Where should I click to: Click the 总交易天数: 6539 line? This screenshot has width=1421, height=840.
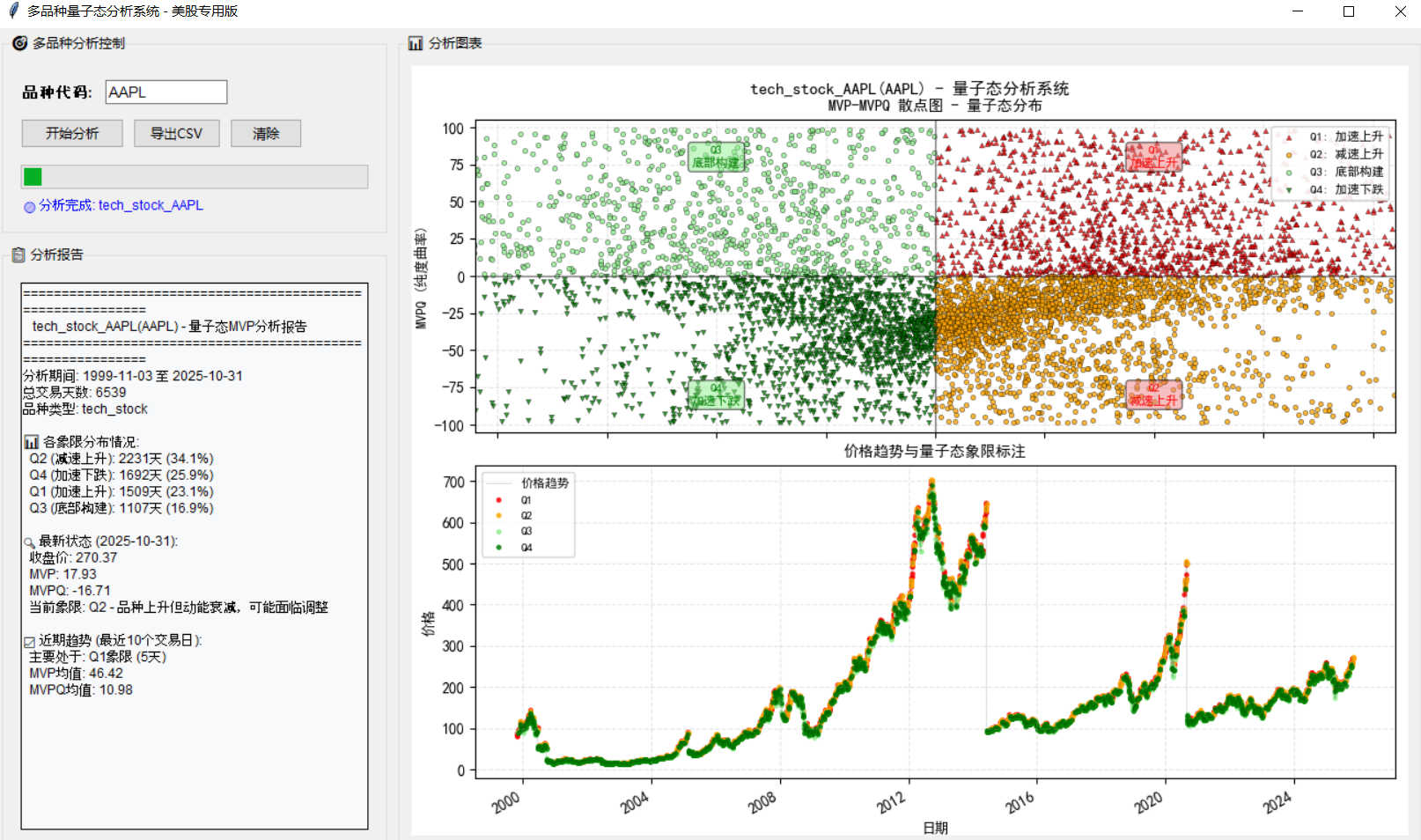[x=75, y=393]
